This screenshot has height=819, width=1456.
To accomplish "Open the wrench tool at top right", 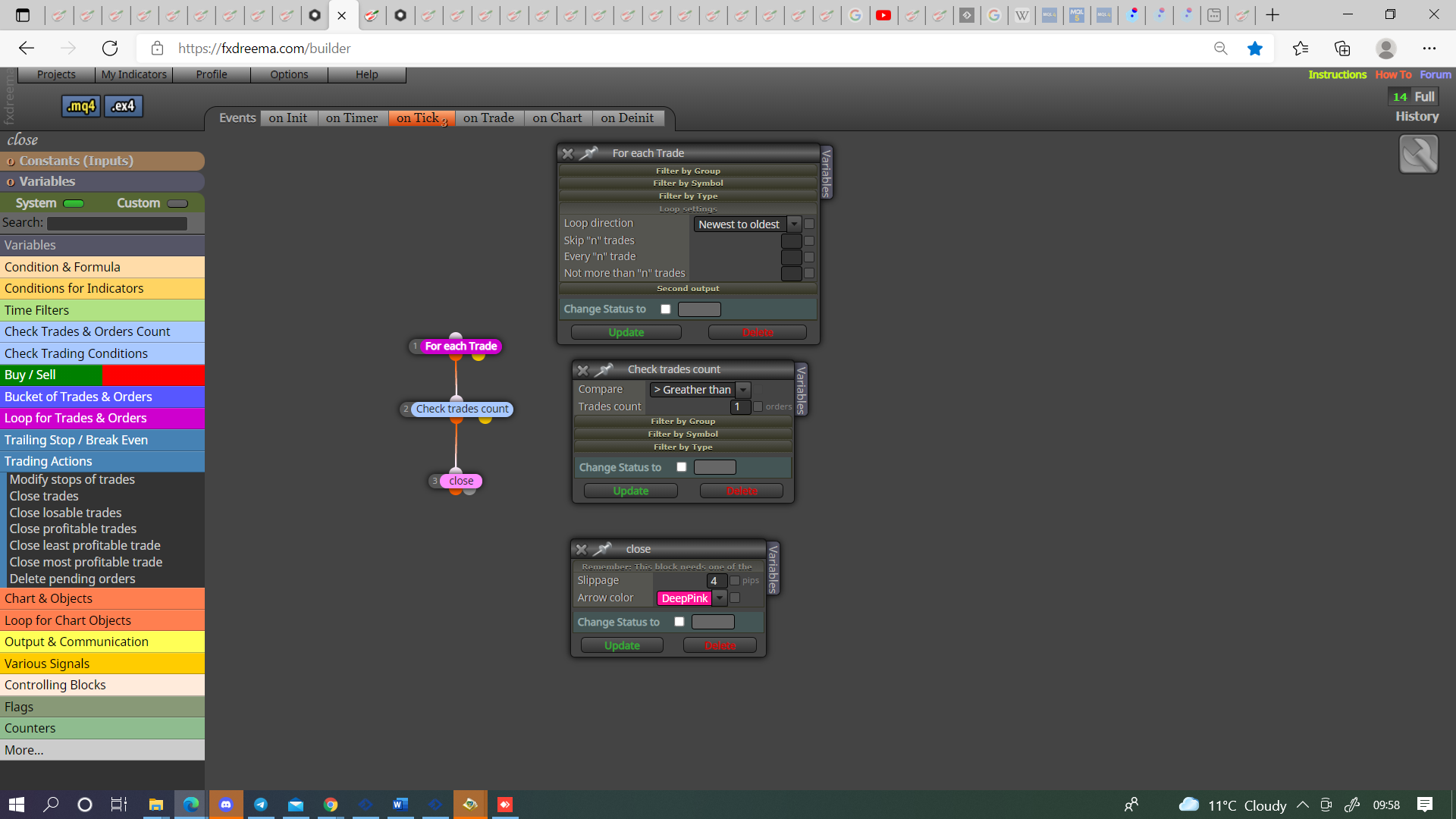I will pyautogui.click(x=1418, y=155).
